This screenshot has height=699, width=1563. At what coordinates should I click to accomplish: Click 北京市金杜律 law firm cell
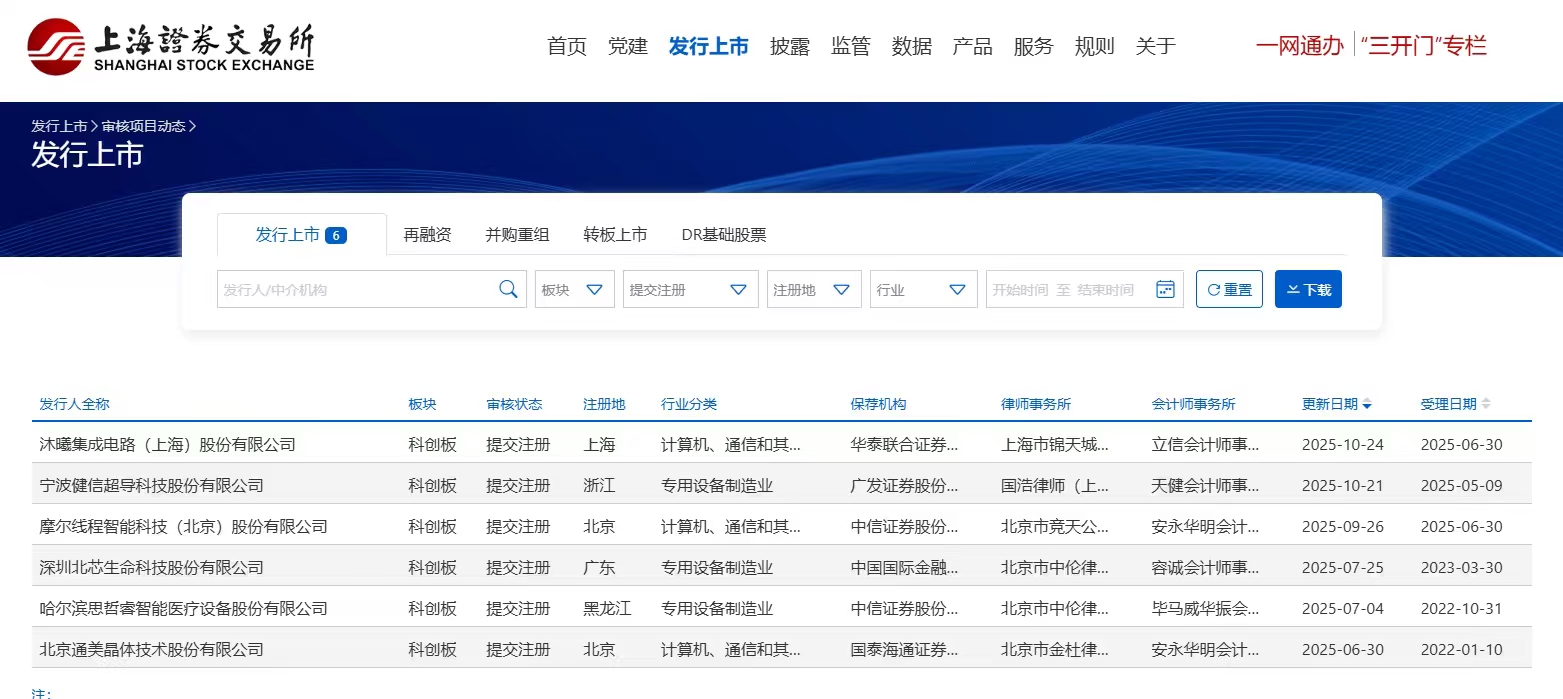point(1055,649)
